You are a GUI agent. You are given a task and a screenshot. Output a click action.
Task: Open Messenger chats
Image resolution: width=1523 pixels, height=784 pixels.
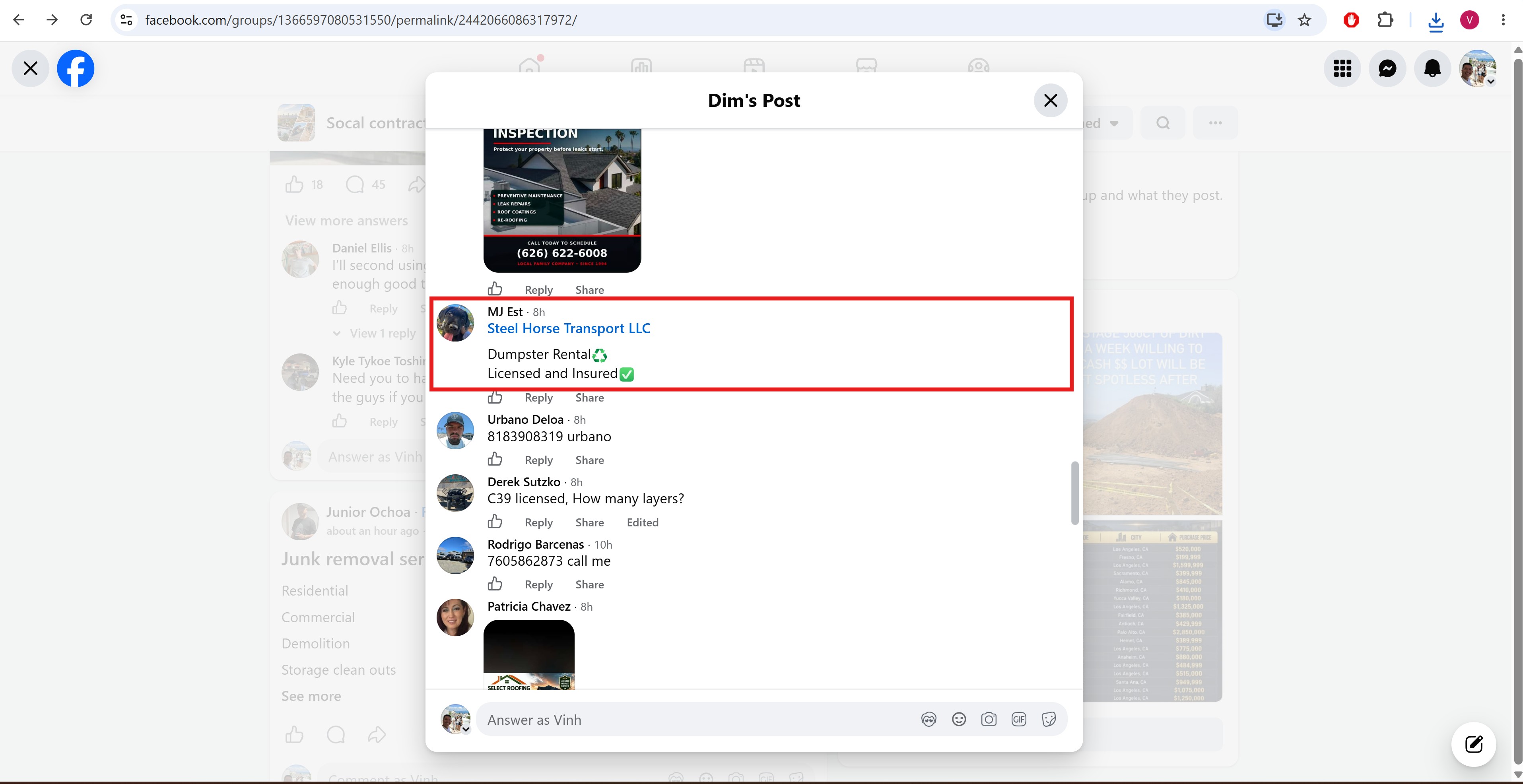coord(1388,69)
